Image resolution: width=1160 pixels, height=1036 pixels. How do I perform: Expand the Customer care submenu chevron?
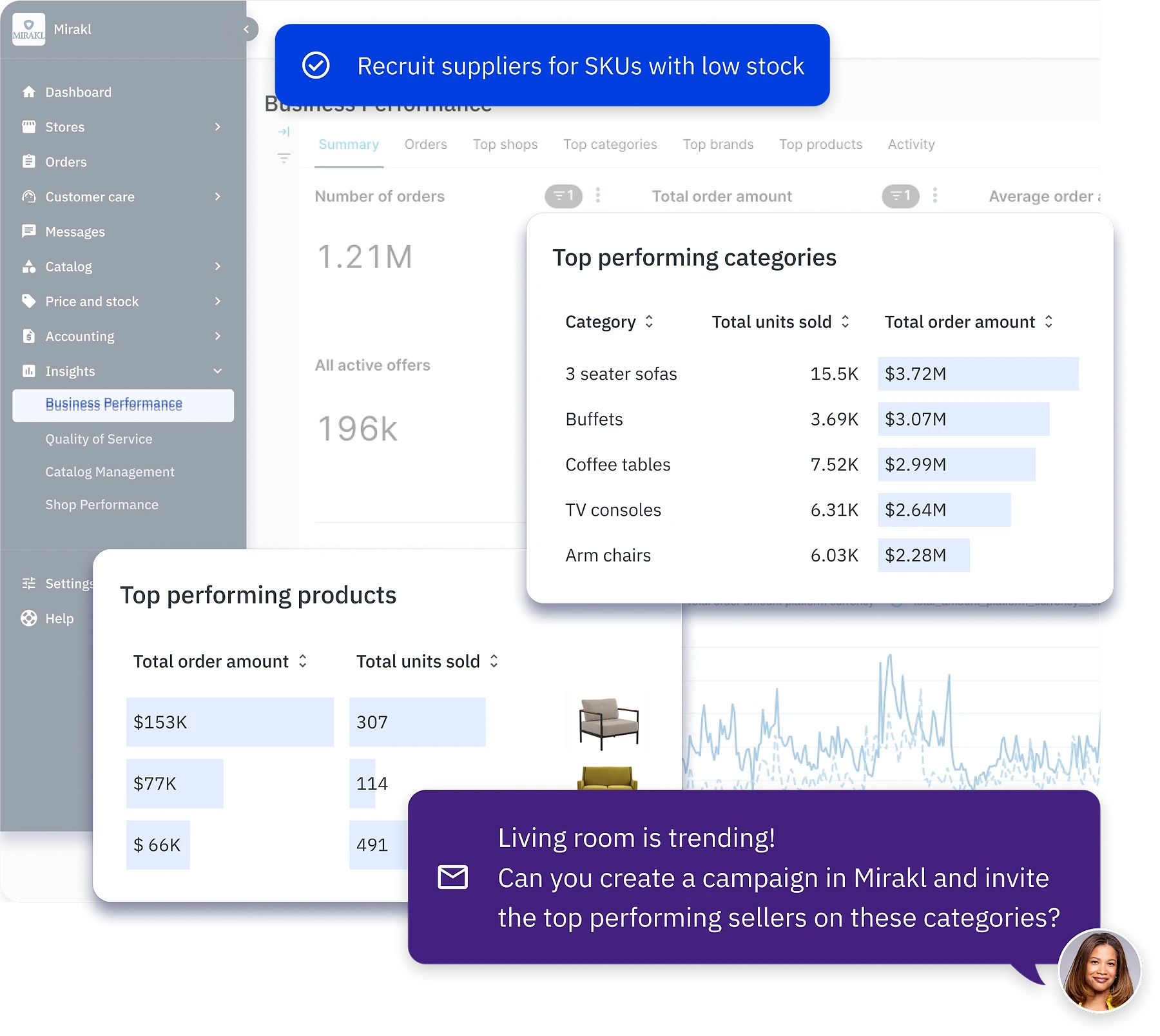218,197
